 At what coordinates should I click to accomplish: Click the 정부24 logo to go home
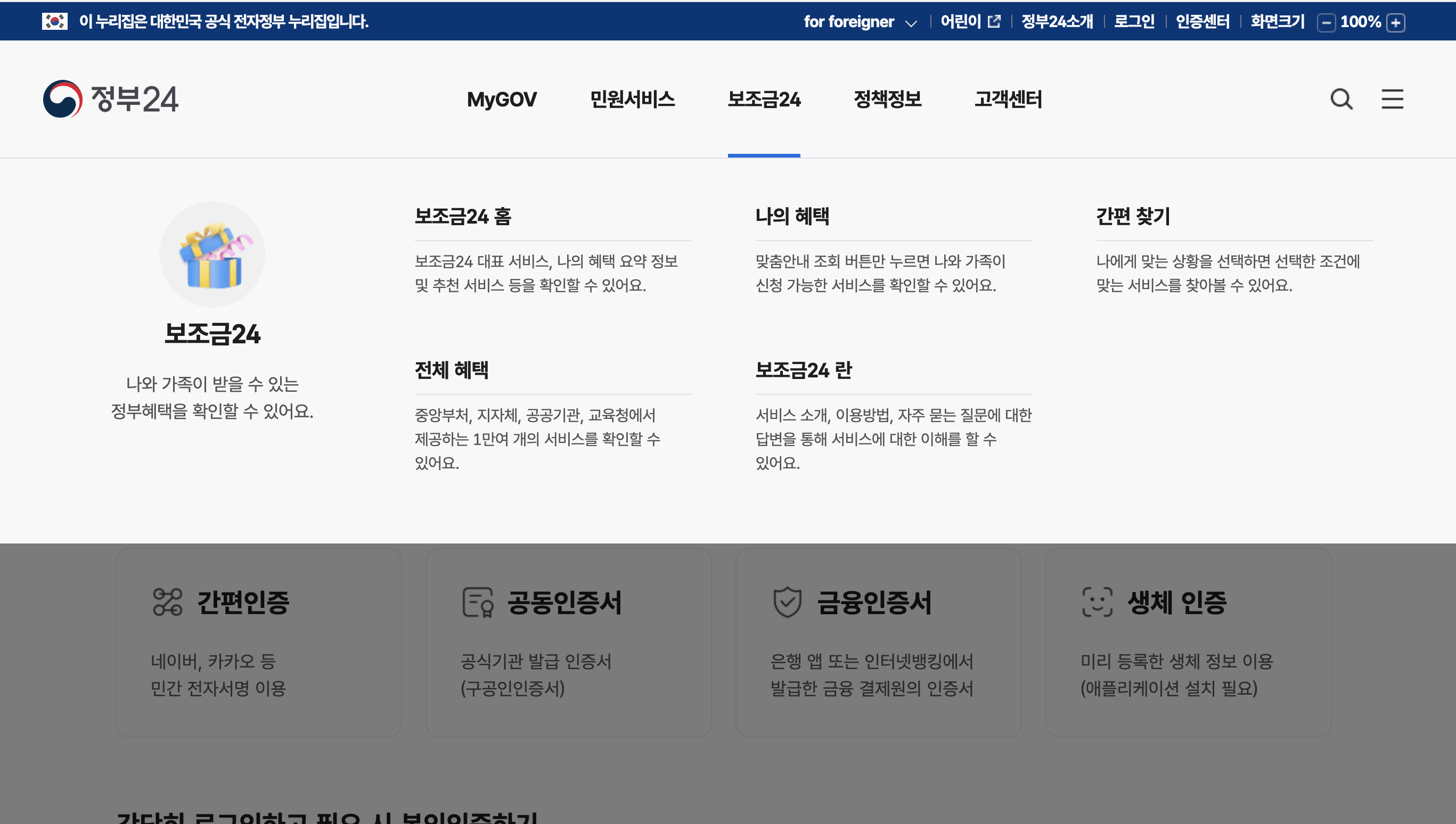(111, 98)
